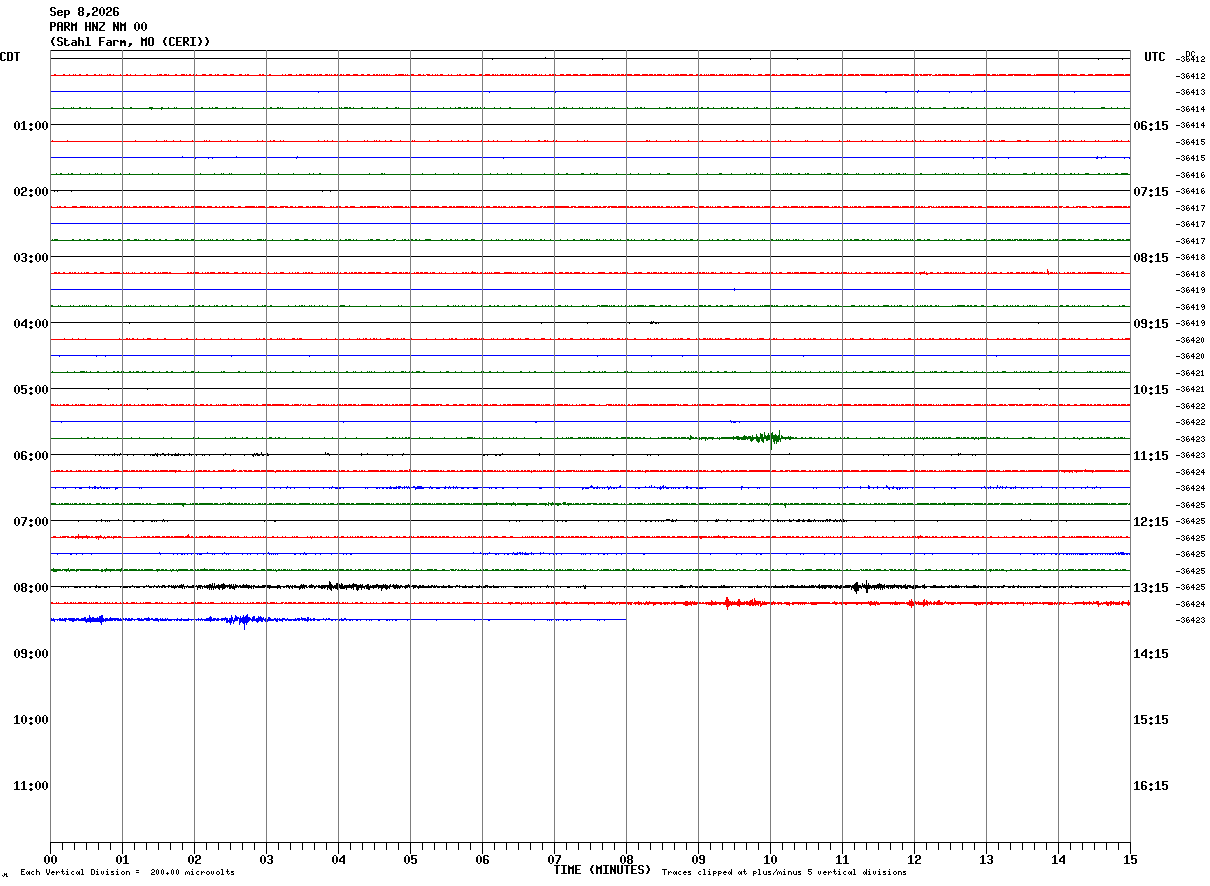Click the 00 minute tick on bottom axis

coord(50,859)
